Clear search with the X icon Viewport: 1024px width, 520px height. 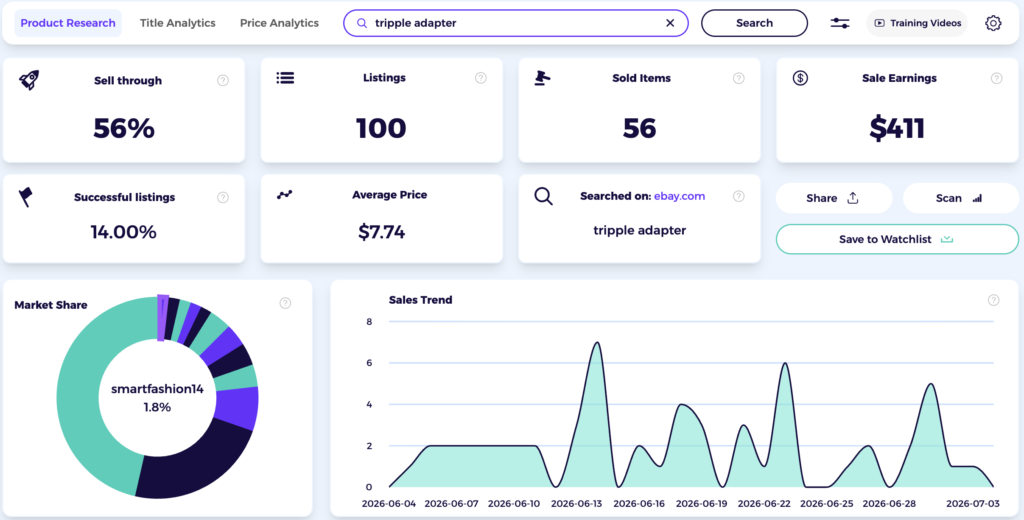(670, 23)
